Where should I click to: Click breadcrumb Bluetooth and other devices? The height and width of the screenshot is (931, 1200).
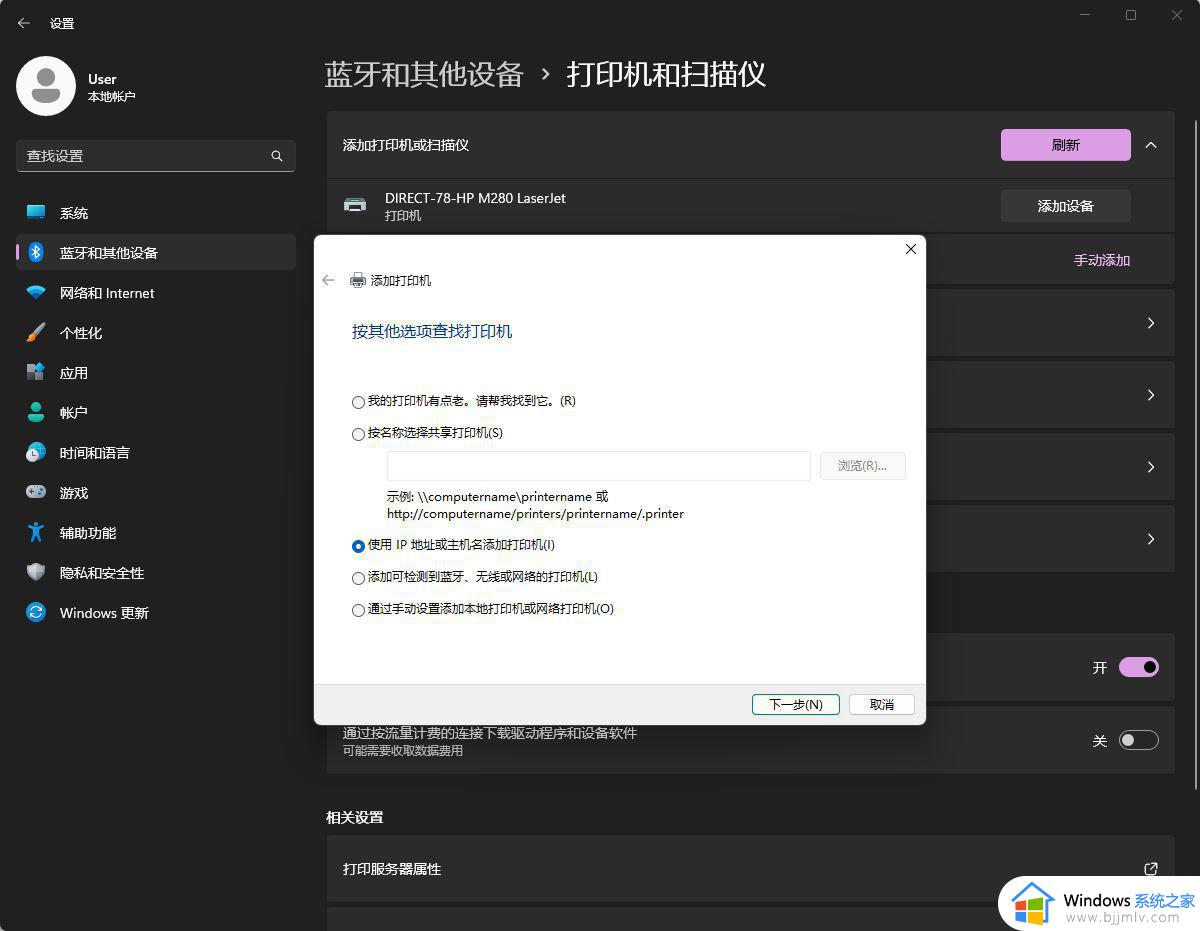[424, 74]
